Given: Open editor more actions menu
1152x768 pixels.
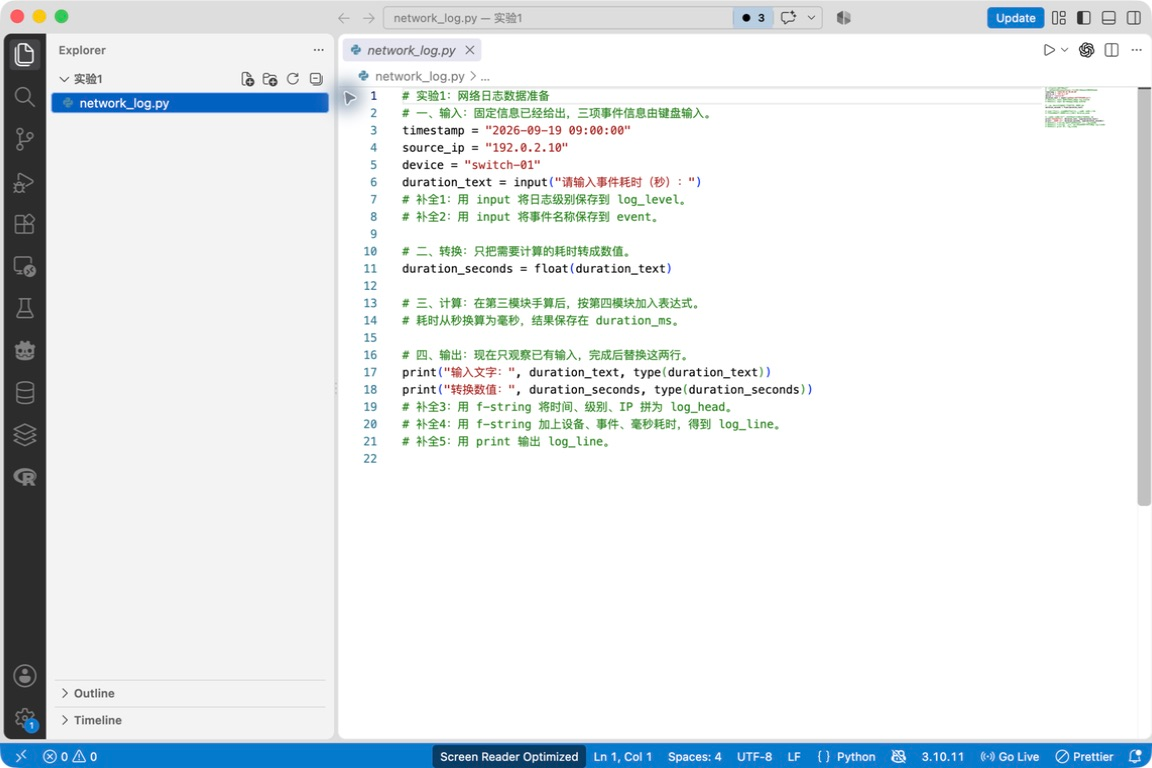Looking at the screenshot, I should pos(1137,50).
